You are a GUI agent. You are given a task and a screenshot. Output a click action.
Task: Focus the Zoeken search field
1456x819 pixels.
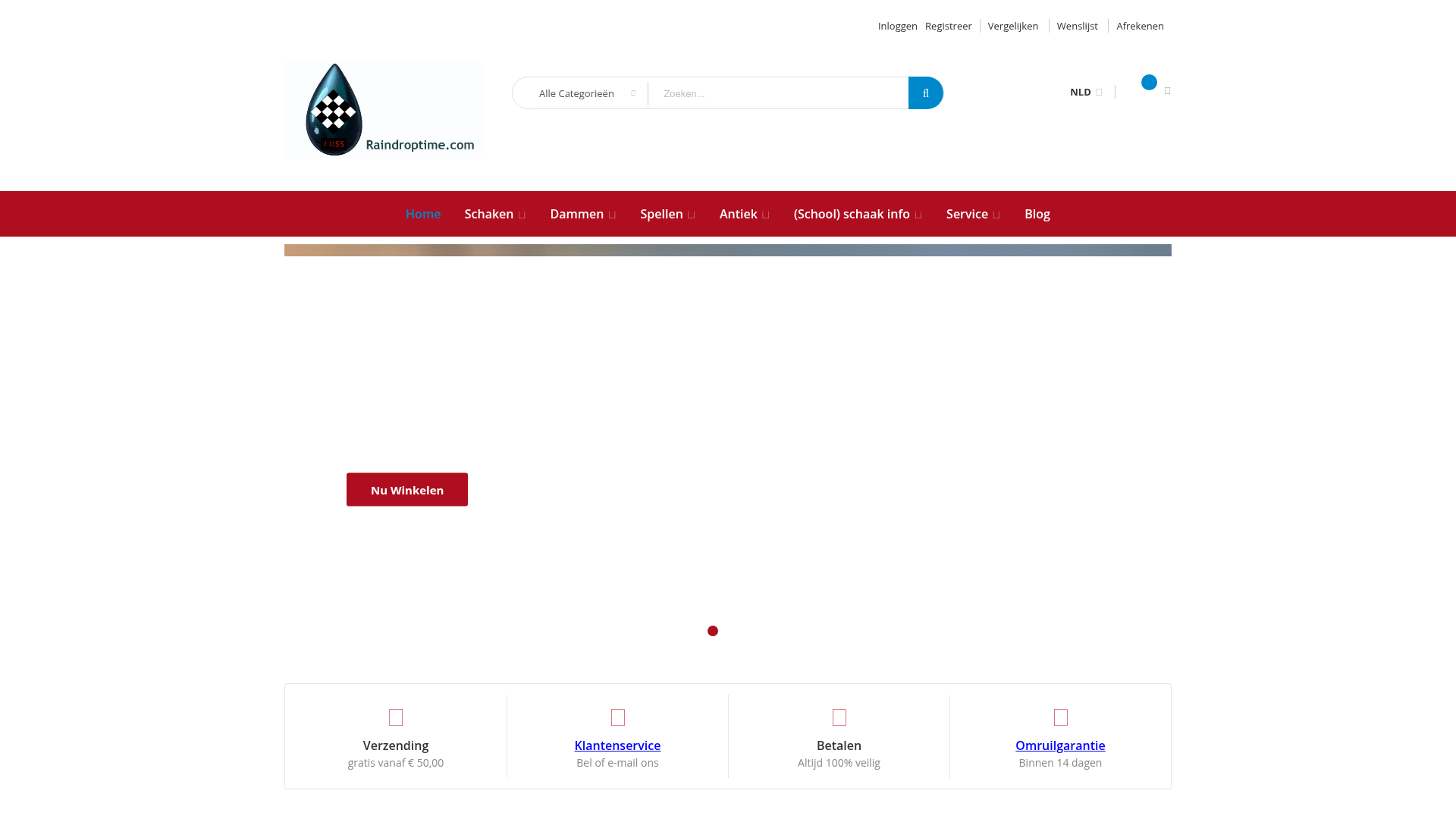tap(778, 93)
